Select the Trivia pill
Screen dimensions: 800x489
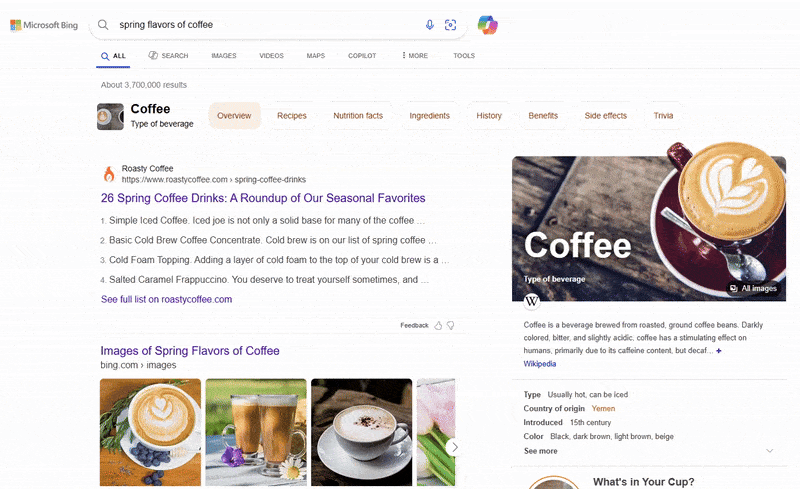pyautogui.click(x=663, y=115)
